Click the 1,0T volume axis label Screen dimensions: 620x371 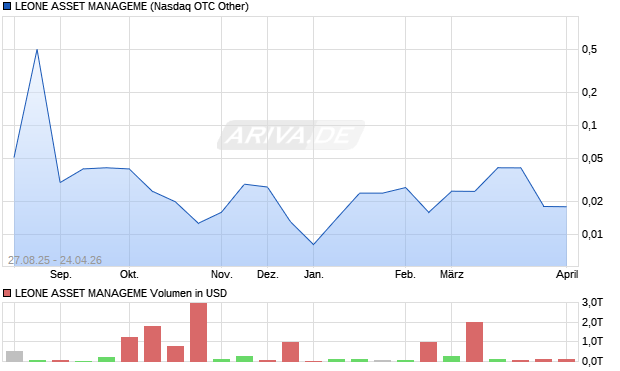click(x=592, y=341)
